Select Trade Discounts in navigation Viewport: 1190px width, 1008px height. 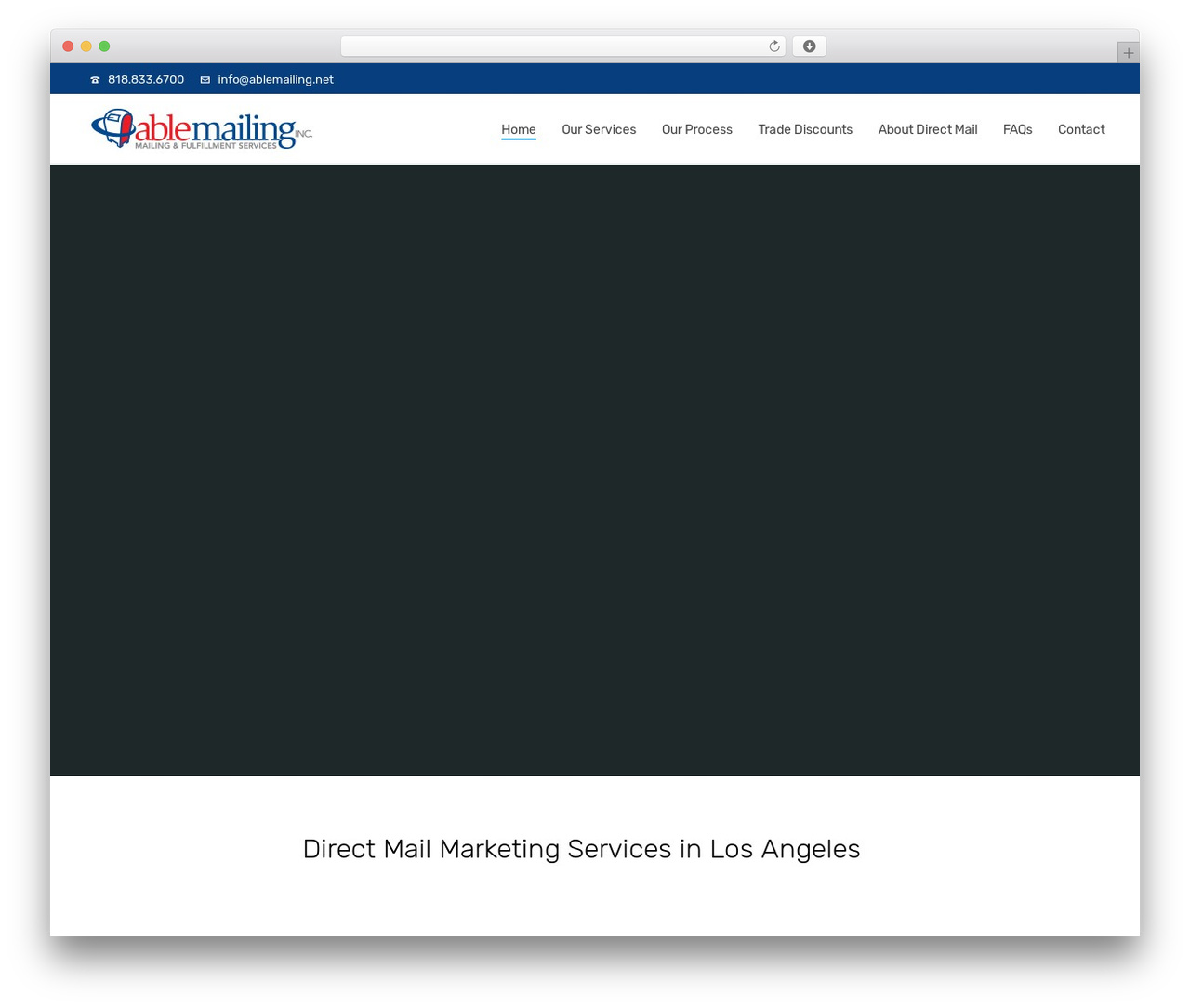[x=805, y=130]
